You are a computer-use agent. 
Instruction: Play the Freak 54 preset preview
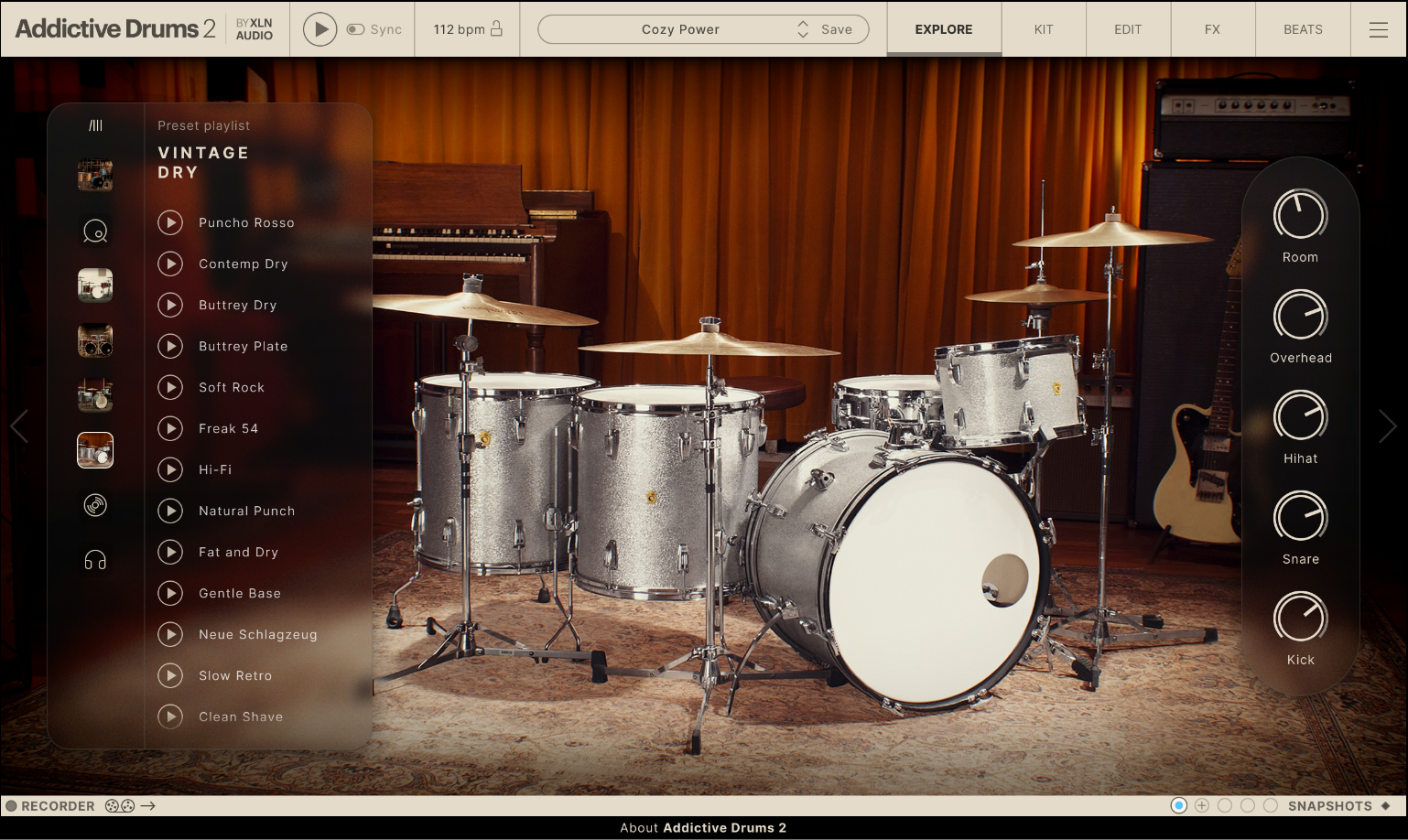click(x=170, y=428)
